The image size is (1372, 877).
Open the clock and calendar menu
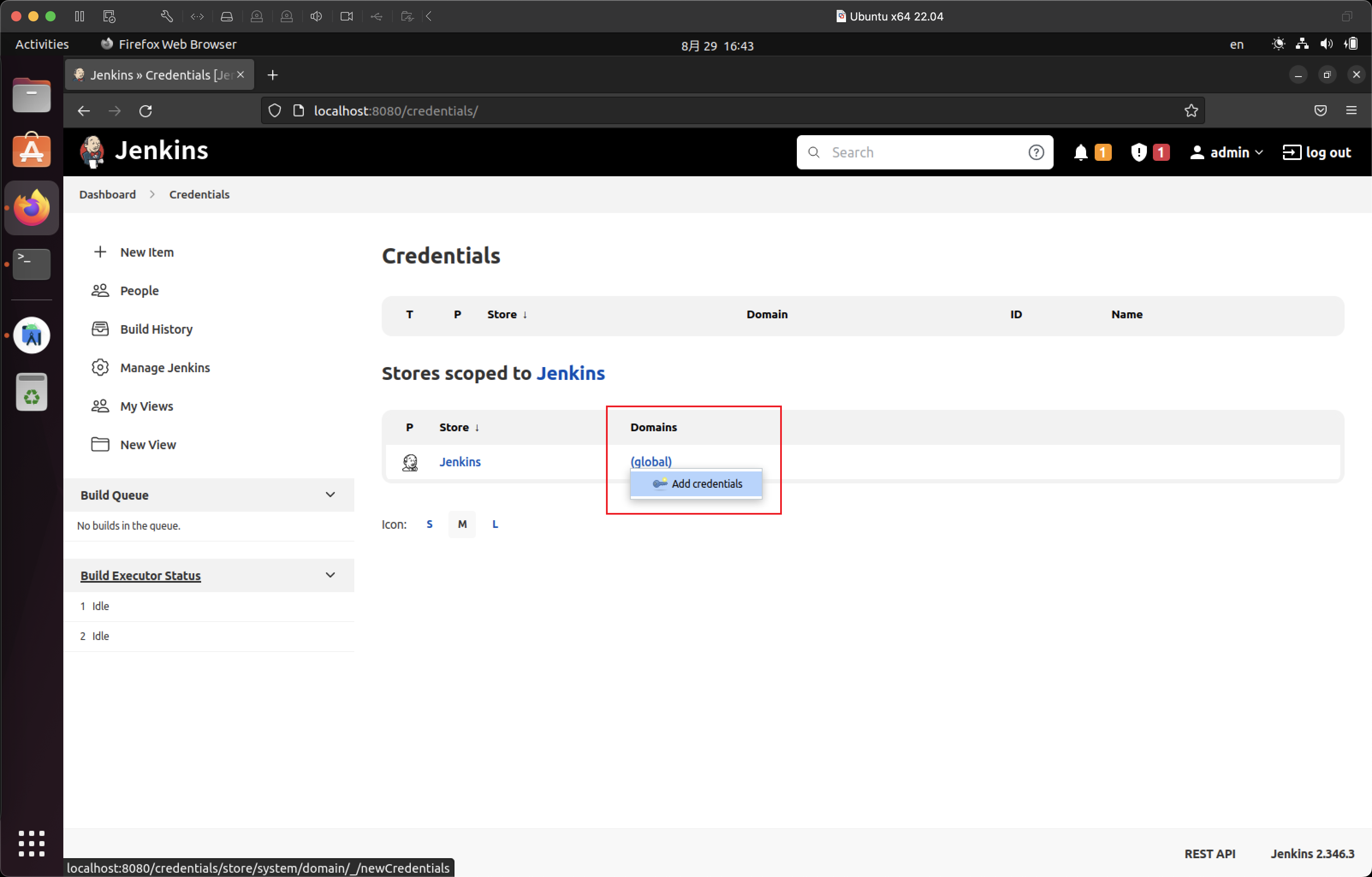pyautogui.click(x=717, y=45)
